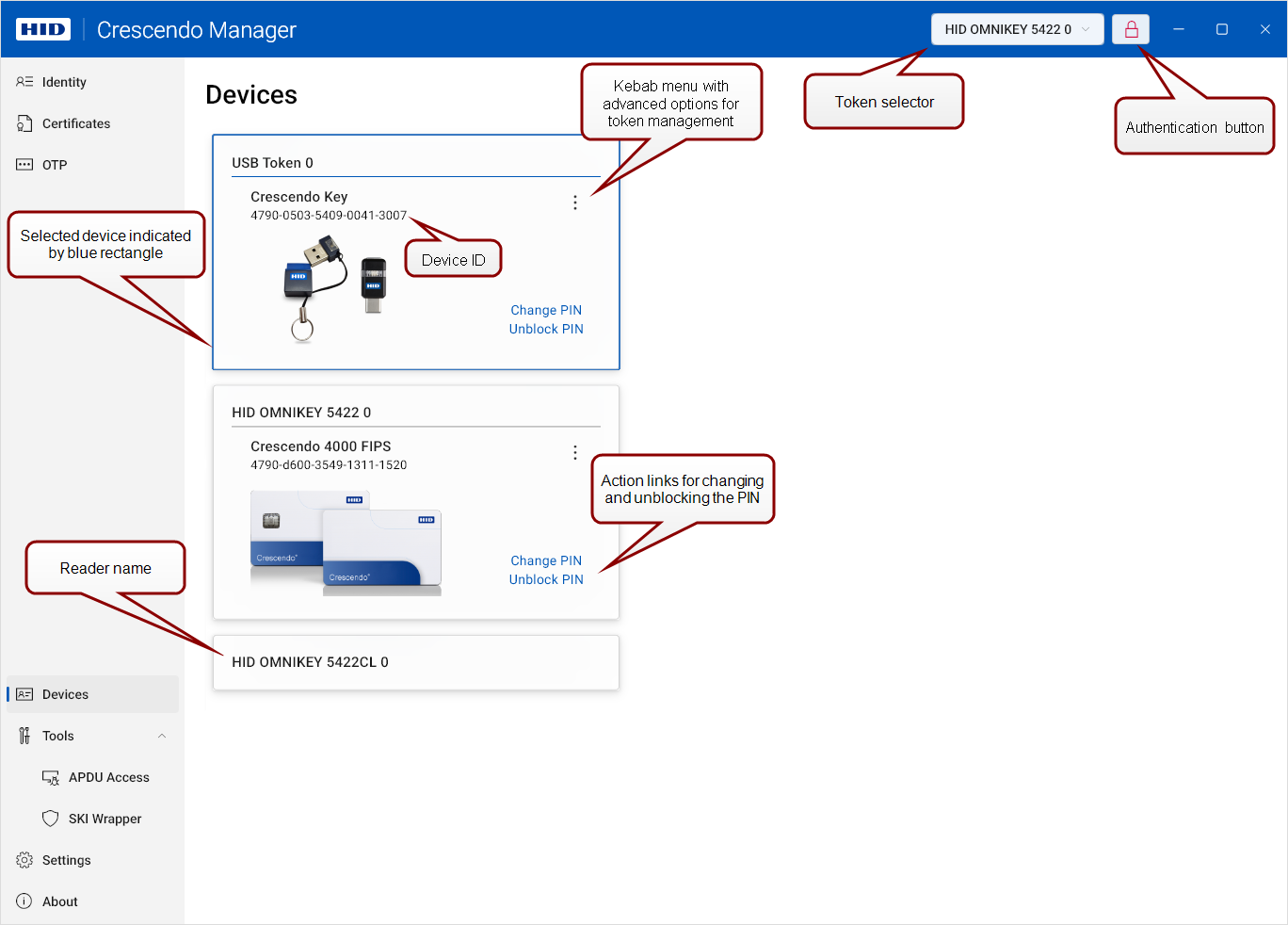
Task: Click Unblock PIN for Crescendo 4000 FIPS
Action: [546, 579]
